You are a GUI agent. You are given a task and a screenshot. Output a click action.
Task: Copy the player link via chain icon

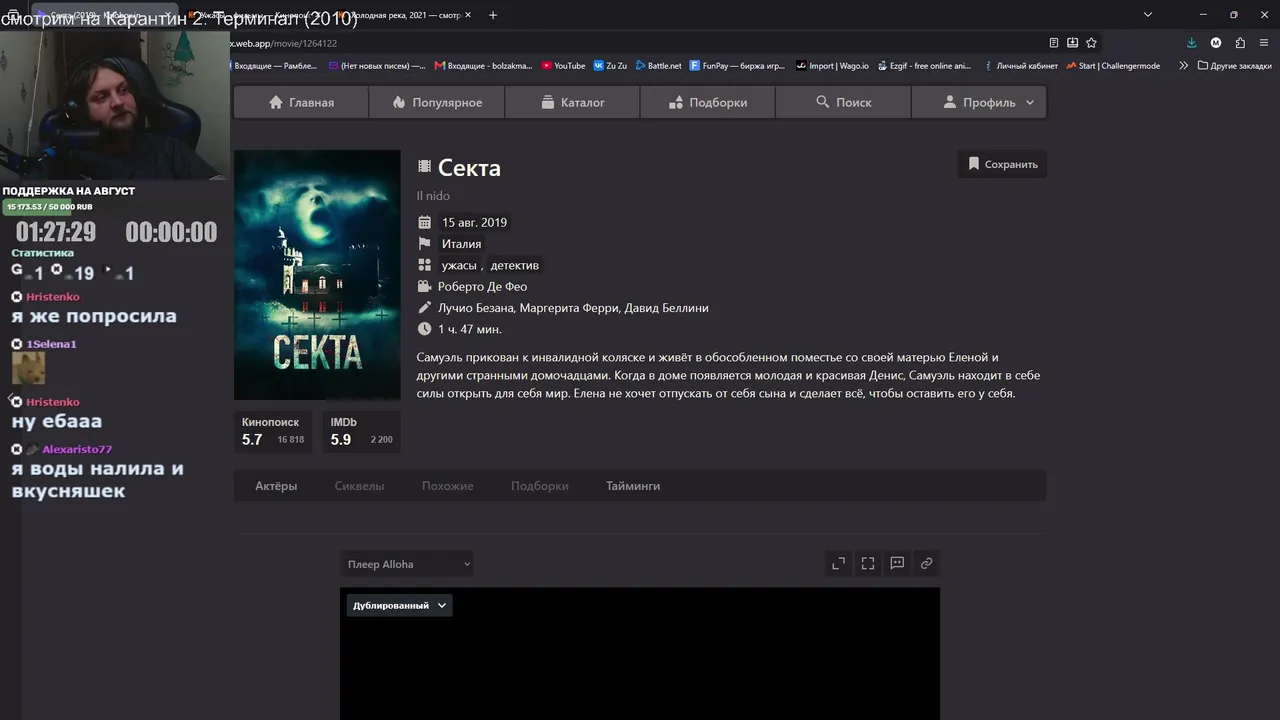click(x=926, y=563)
